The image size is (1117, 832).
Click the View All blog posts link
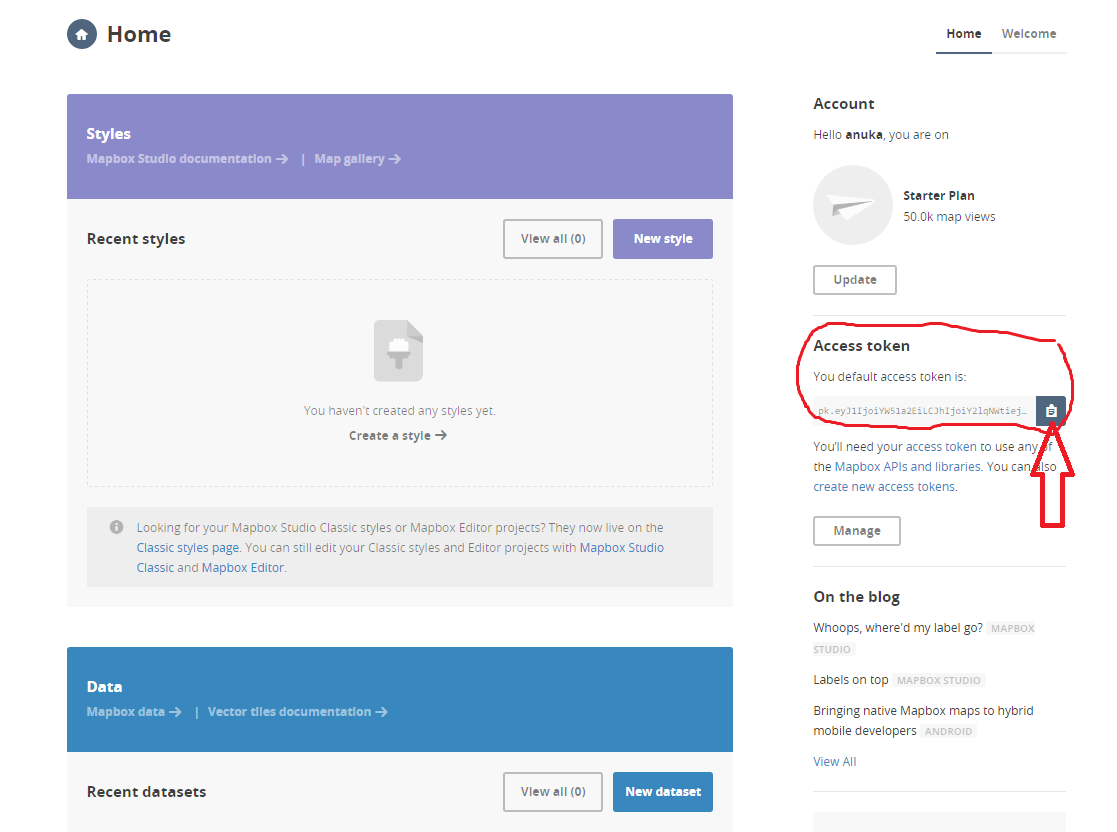pyautogui.click(x=834, y=762)
